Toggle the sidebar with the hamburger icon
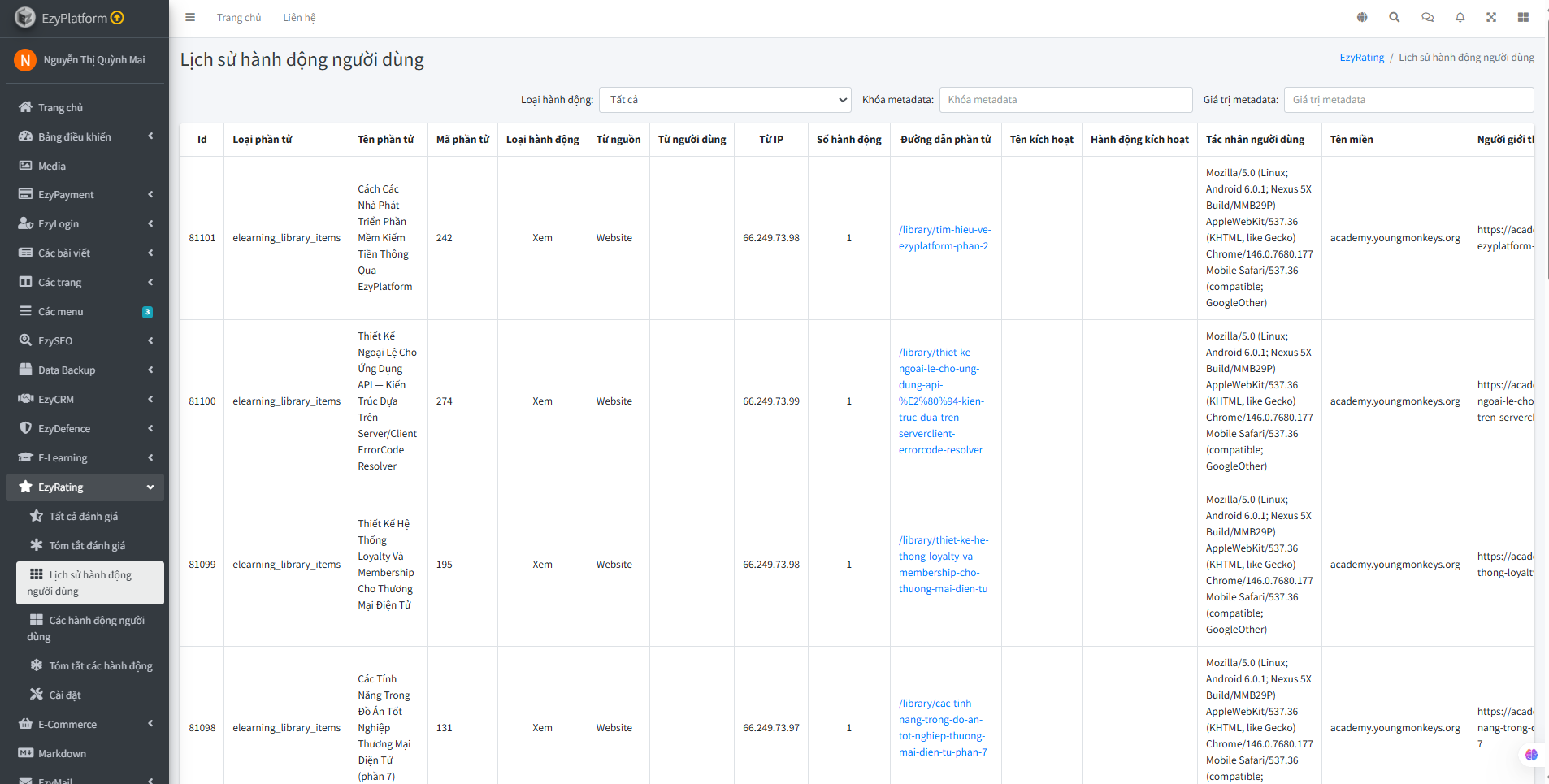 (x=189, y=16)
